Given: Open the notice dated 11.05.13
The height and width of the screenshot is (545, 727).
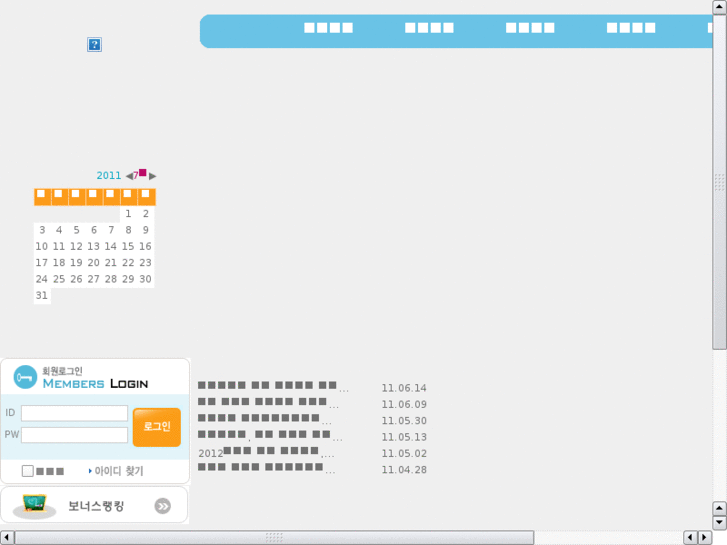Looking at the screenshot, I should point(270,435).
